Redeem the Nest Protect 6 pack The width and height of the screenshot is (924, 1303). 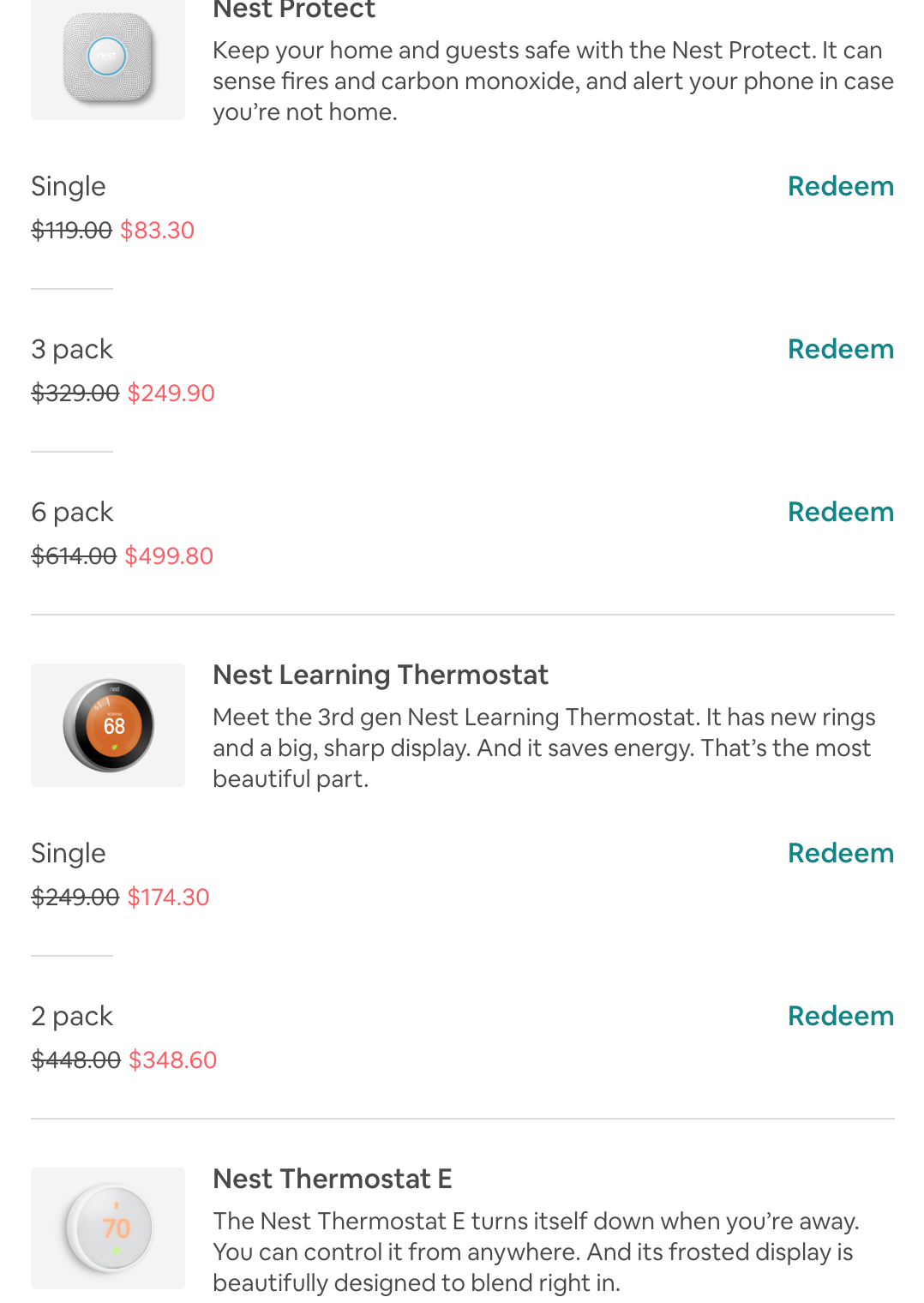(x=840, y=512)
